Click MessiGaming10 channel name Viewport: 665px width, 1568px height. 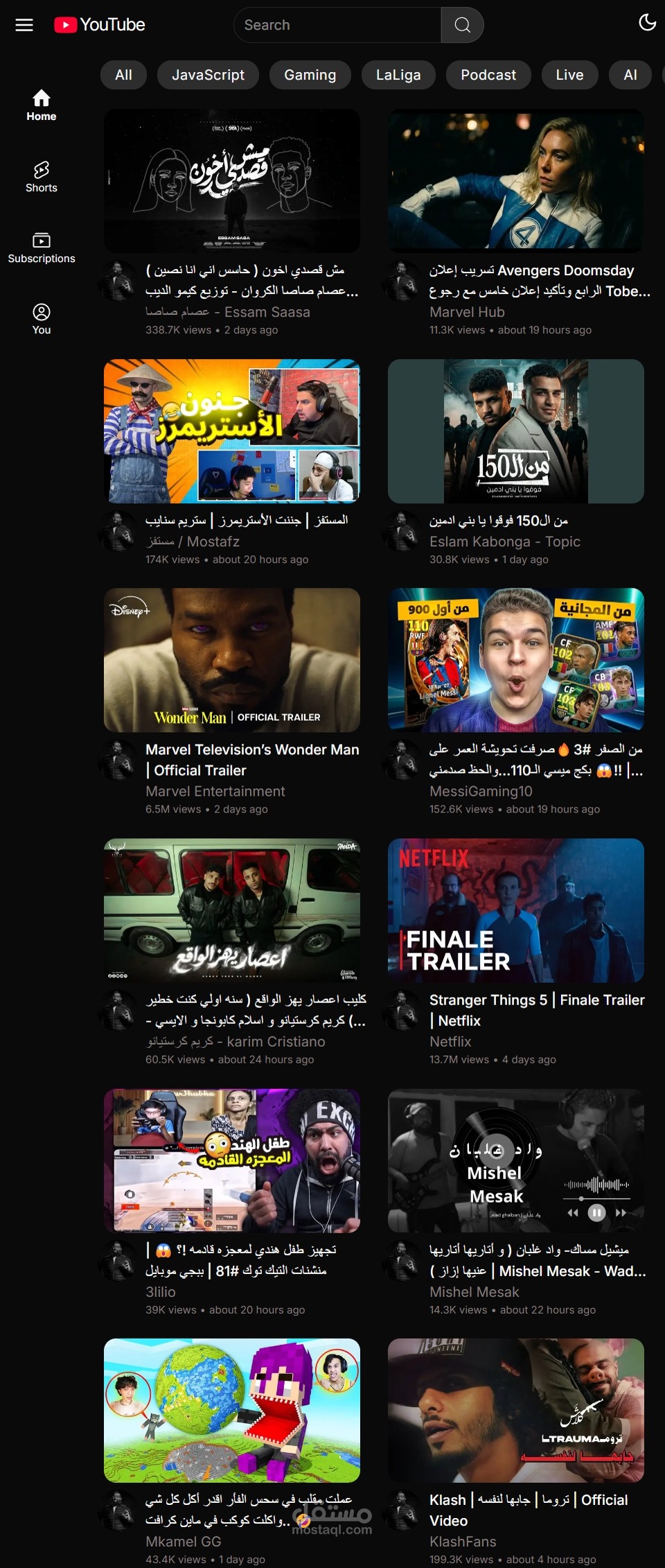tap(481, 791)
